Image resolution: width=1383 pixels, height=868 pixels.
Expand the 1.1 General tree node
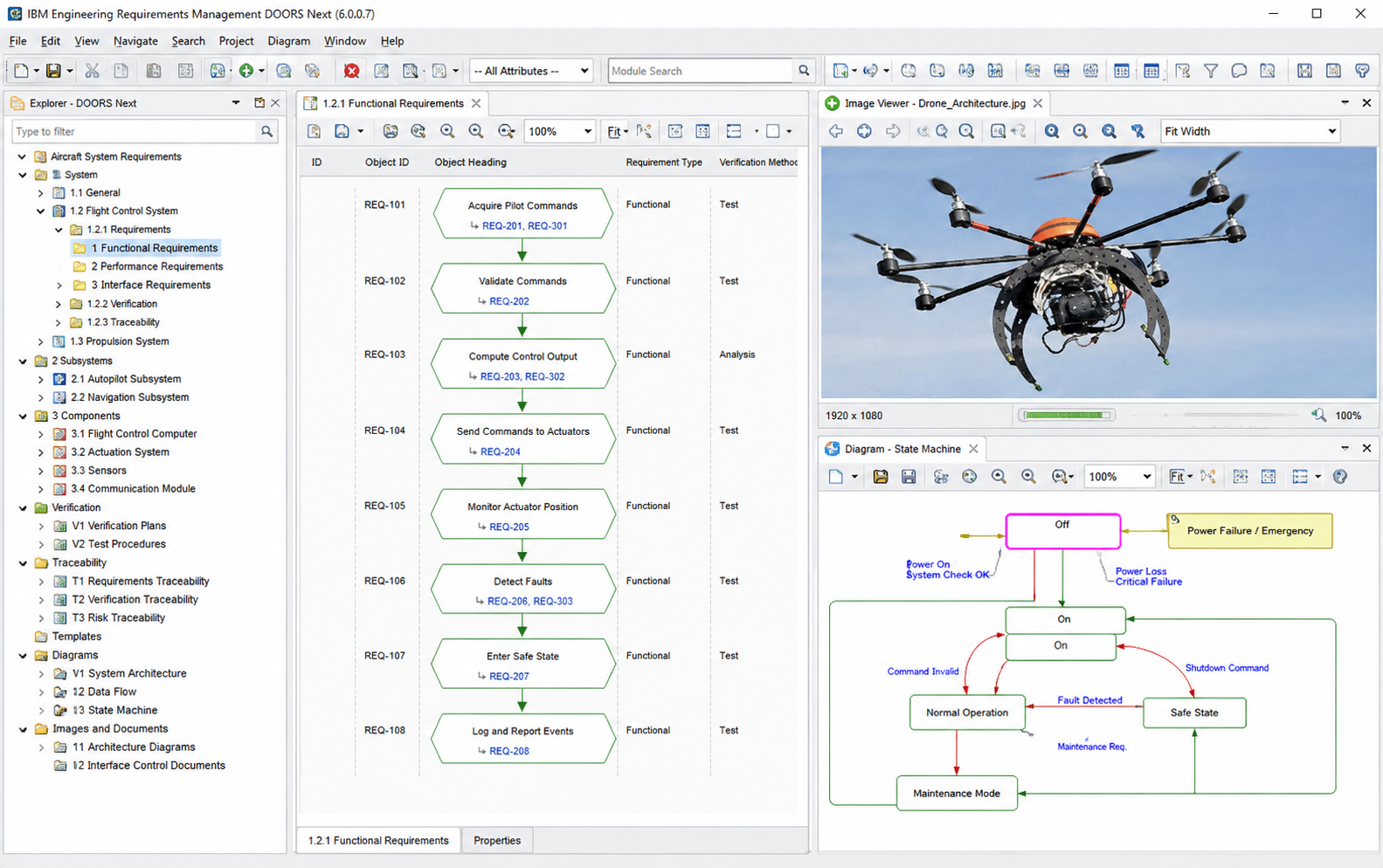click(x=40, y=193)
